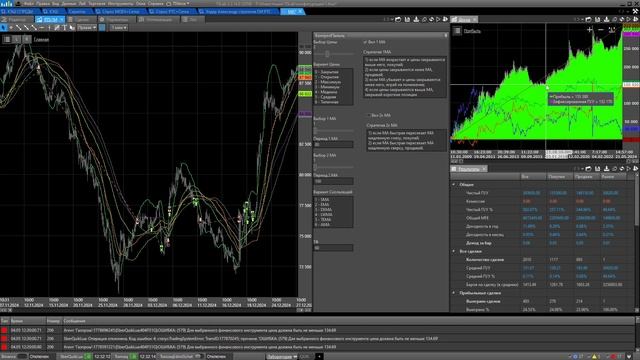The height and width of the screenshot is (360, 640).
Task: Switch to the Лог tab
Action: pos(192,20)
